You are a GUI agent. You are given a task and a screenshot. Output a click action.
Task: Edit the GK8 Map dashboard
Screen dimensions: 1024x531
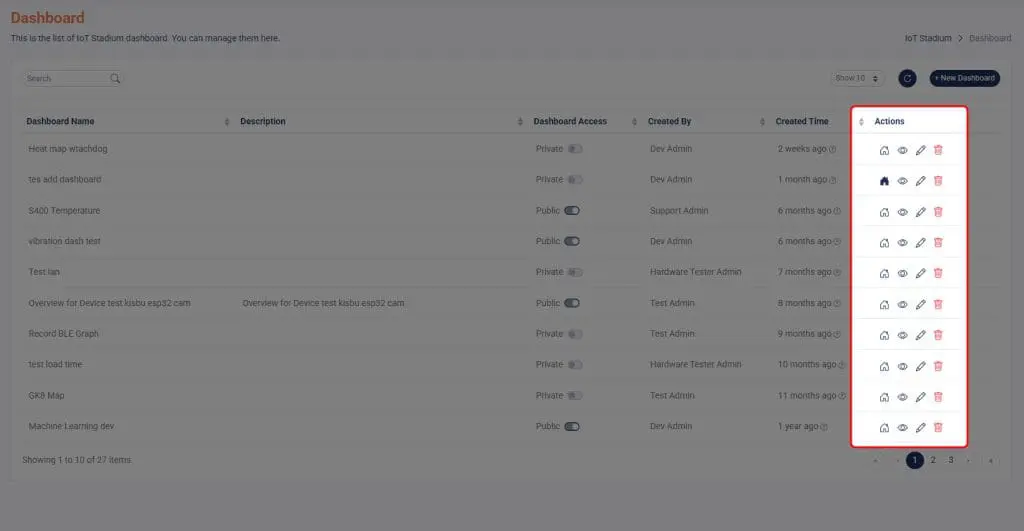click(920, 397)
